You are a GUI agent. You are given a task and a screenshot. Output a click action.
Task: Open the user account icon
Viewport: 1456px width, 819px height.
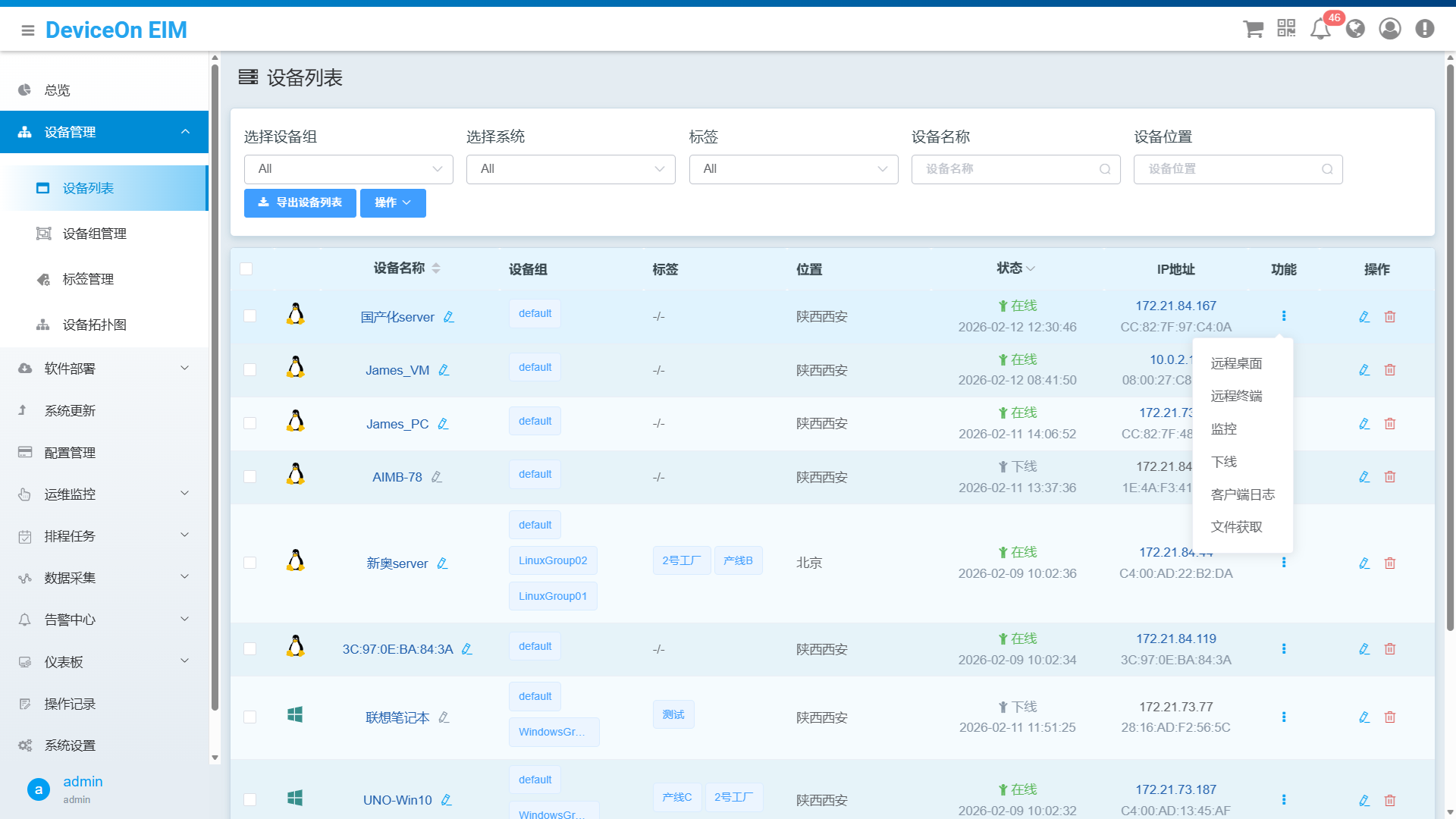1389,29
